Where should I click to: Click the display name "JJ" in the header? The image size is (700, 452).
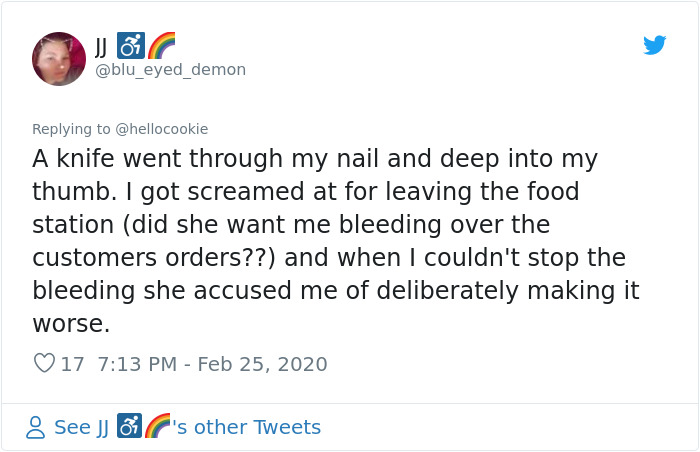[x=102, y=46]
